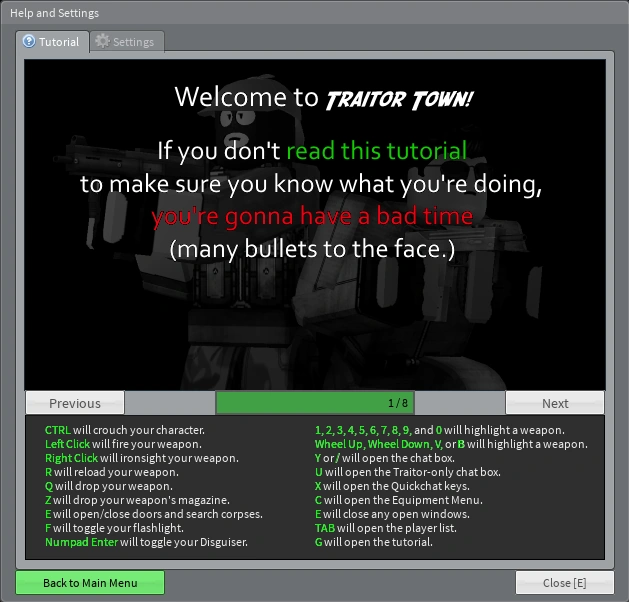Click the masked character tutorial image

315,225
